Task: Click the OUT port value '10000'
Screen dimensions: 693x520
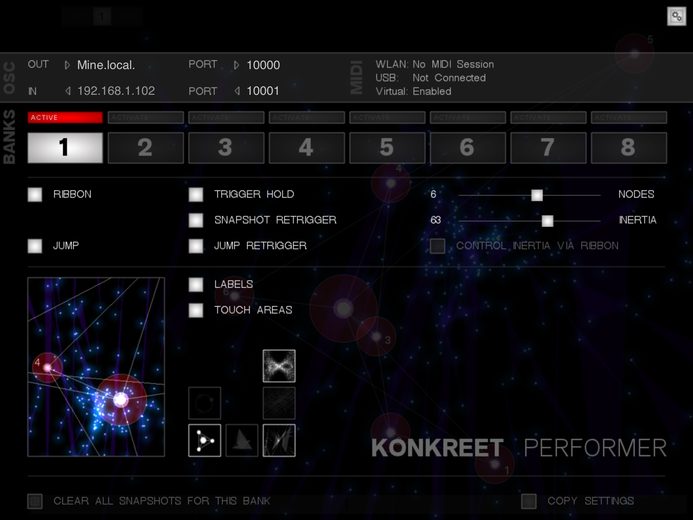Action: coord(263,65)
